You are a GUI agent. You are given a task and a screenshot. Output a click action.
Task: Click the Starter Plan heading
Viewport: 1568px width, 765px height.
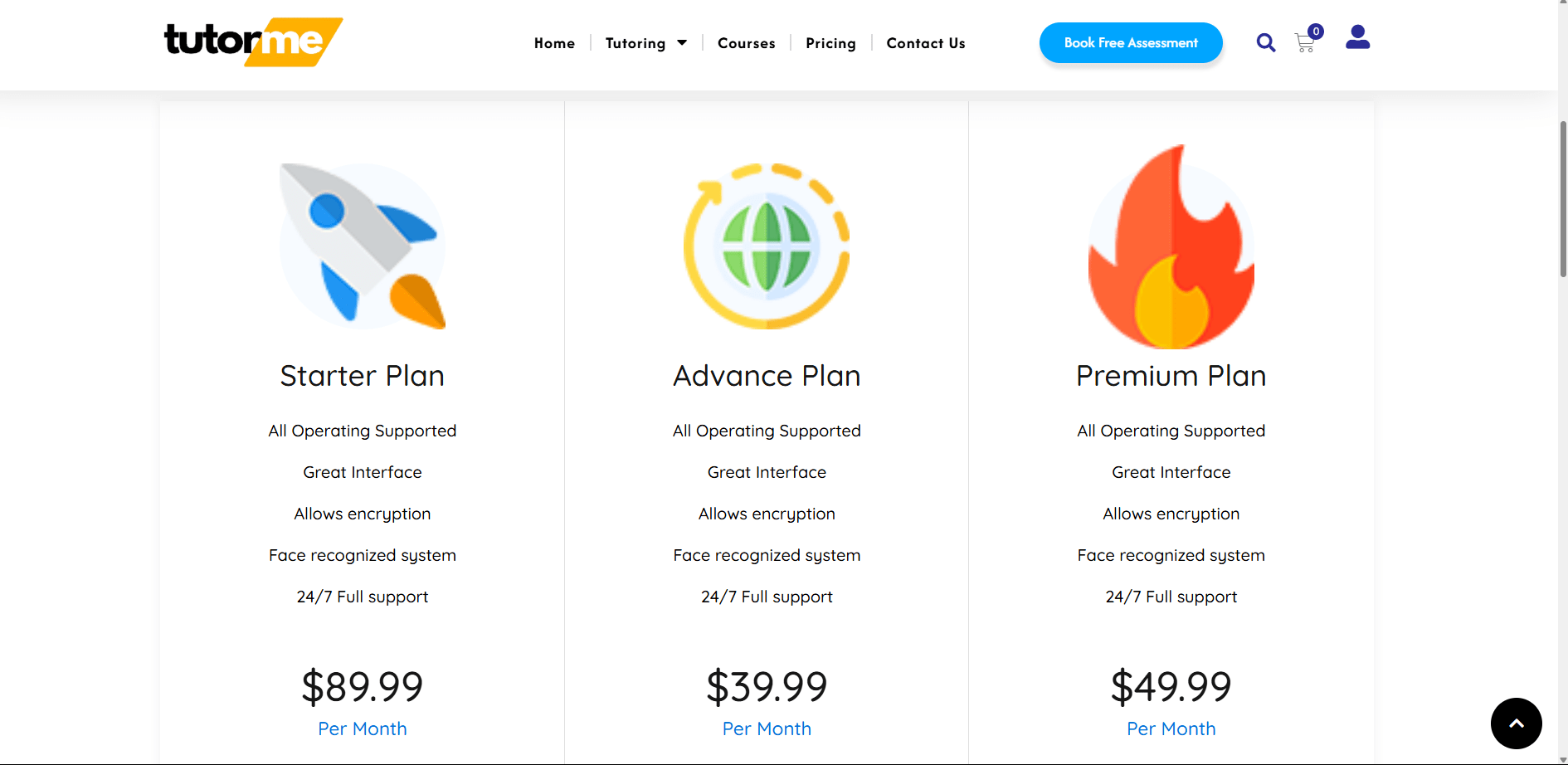[363, 376]
